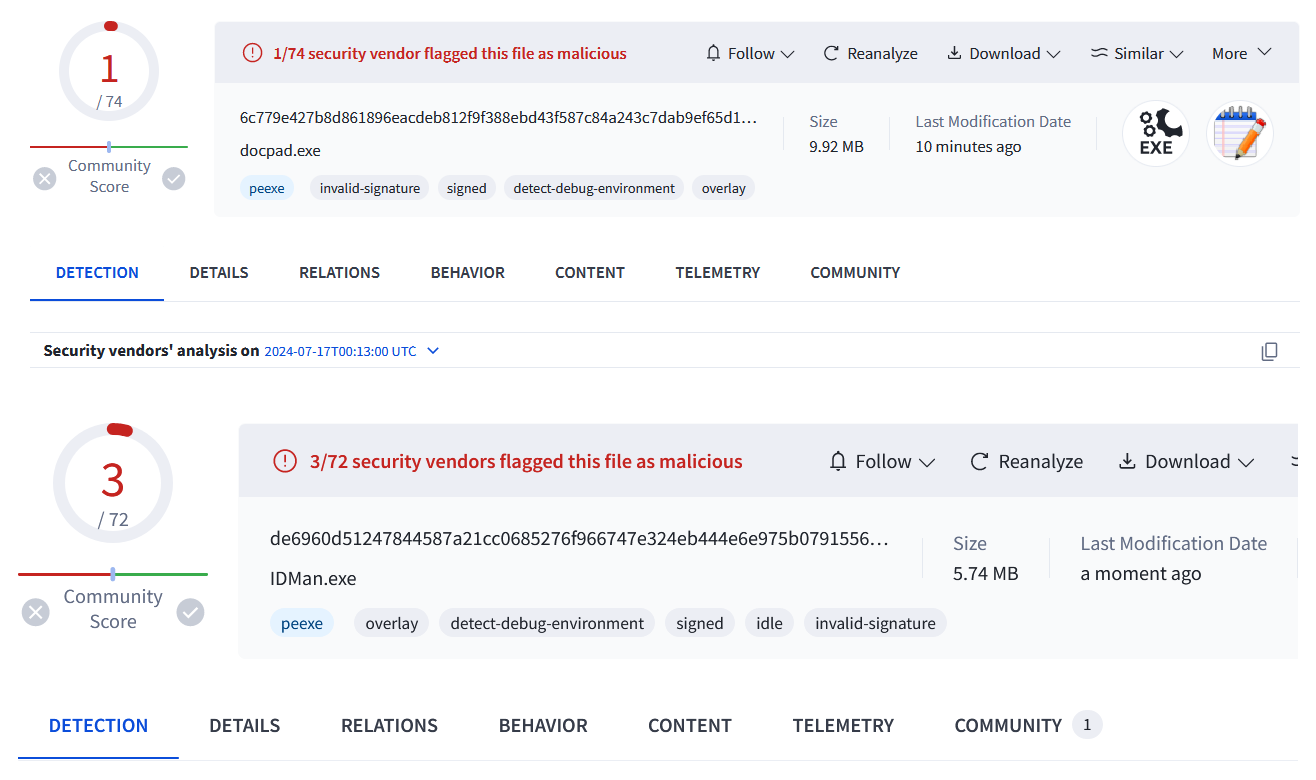Click the notepad application icon for docpad.exe
Screen dimensions: 1316x780
(x=1240, y=134)
